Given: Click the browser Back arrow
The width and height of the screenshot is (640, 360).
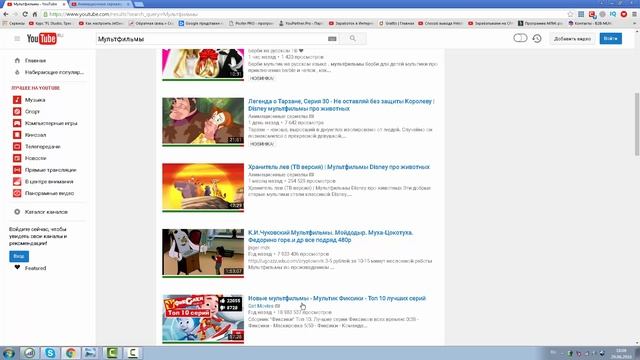Looking at the screenshot, I should pos(6,14).
